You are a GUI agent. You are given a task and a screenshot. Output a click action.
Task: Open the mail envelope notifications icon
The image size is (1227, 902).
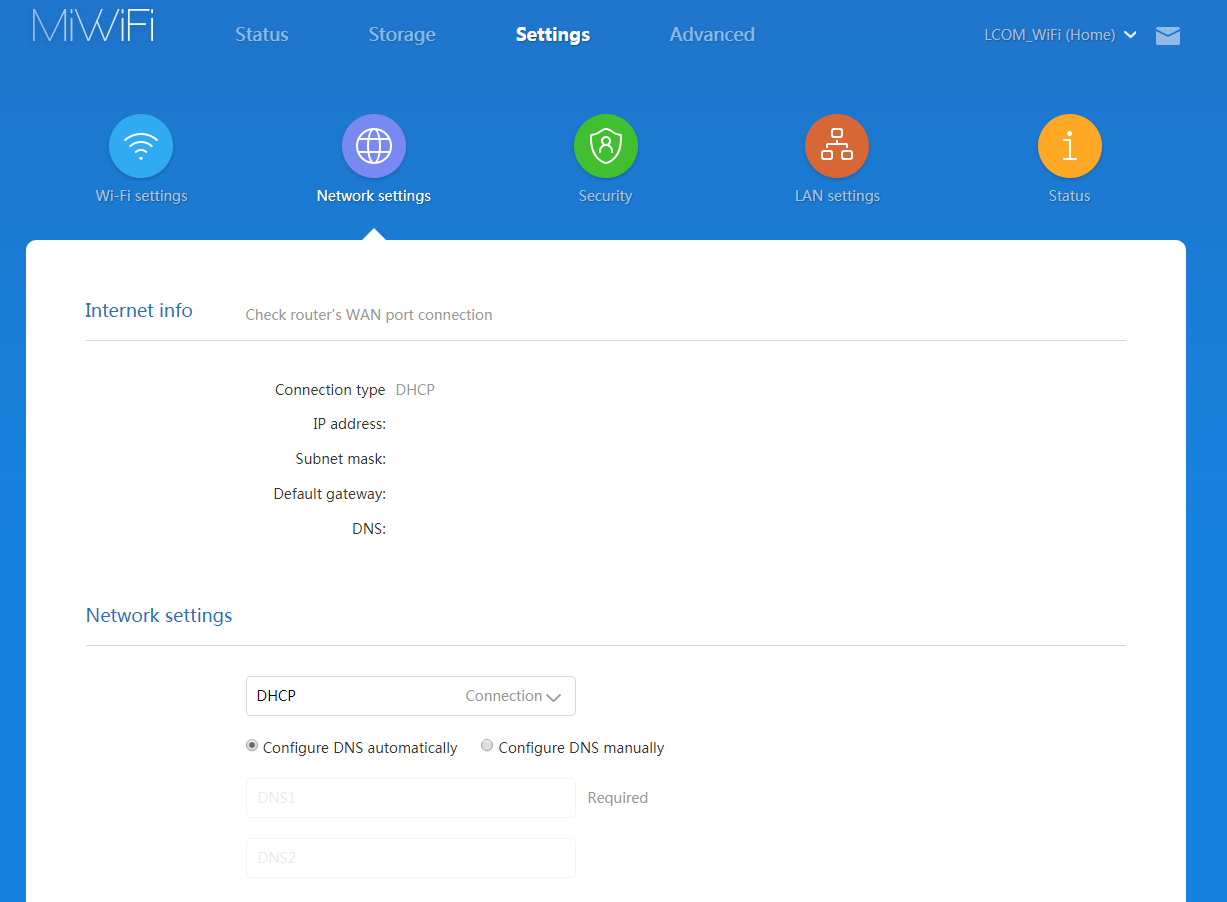point(1168,36)
